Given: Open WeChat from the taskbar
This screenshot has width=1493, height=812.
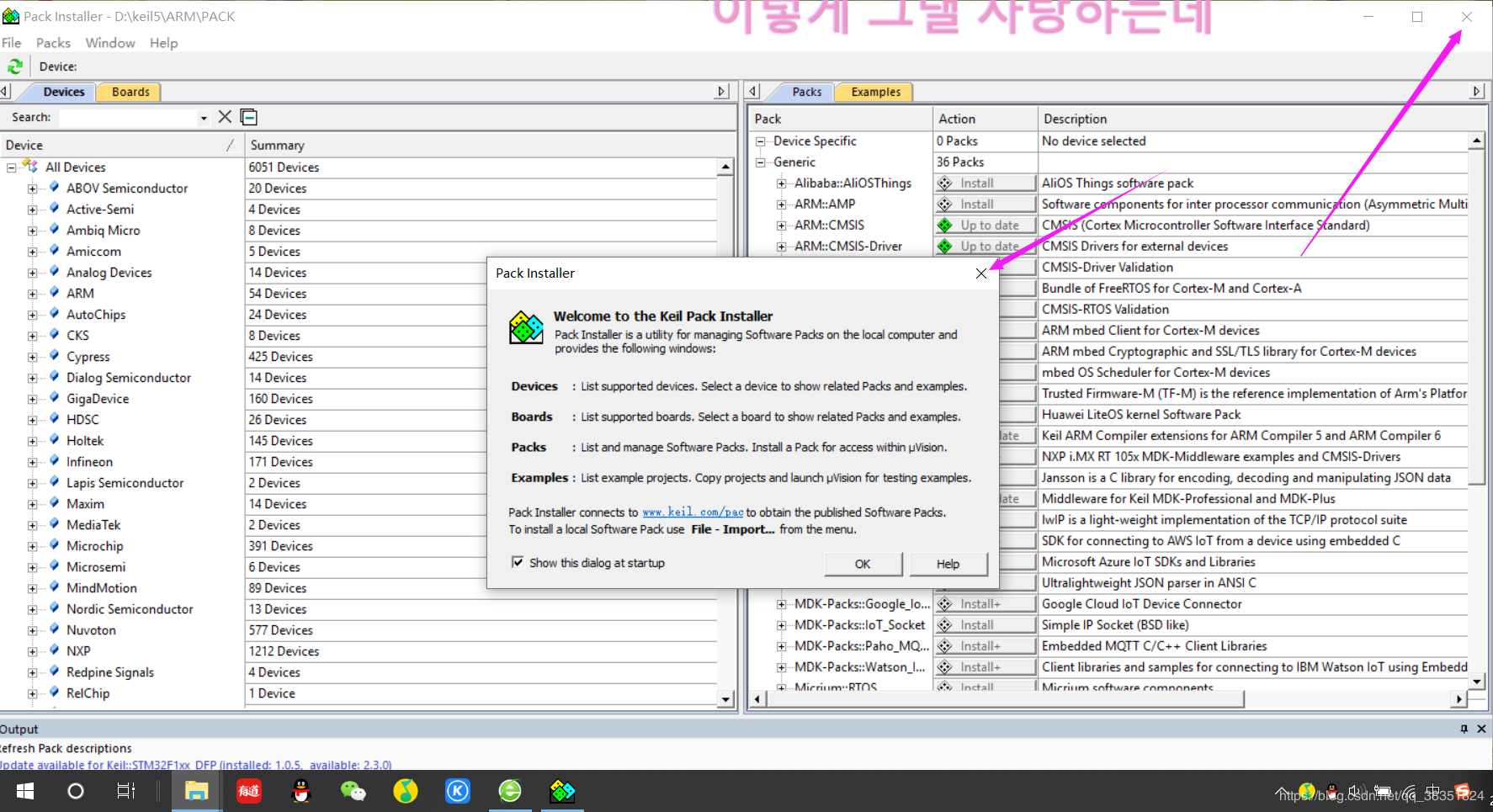Looking at the screenshot, I should 353,791.
